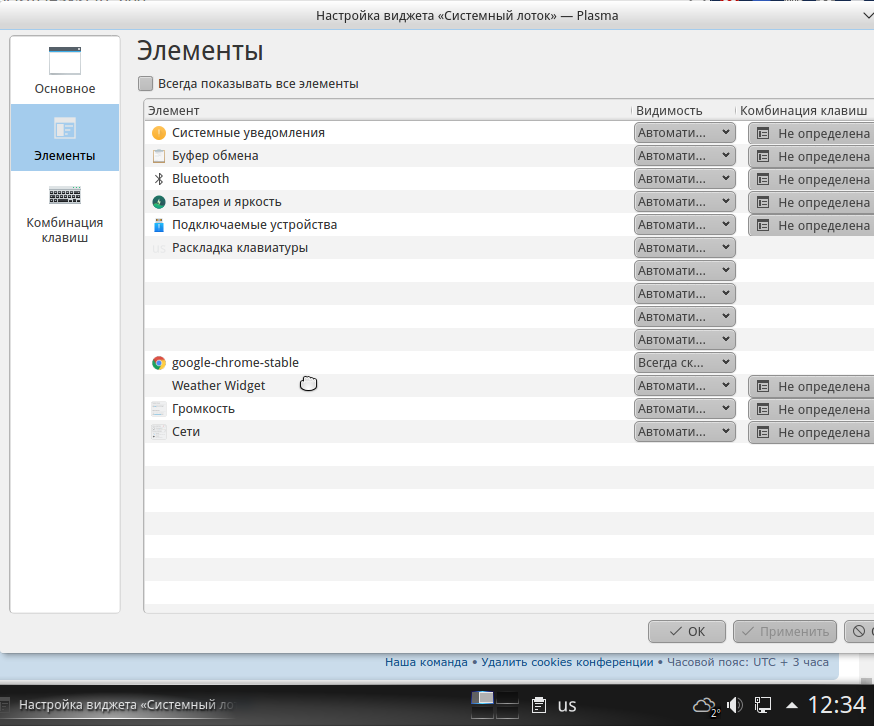Select the Системные уведомления row text
This screenshot has width=874, height=726.
(248, 133)
